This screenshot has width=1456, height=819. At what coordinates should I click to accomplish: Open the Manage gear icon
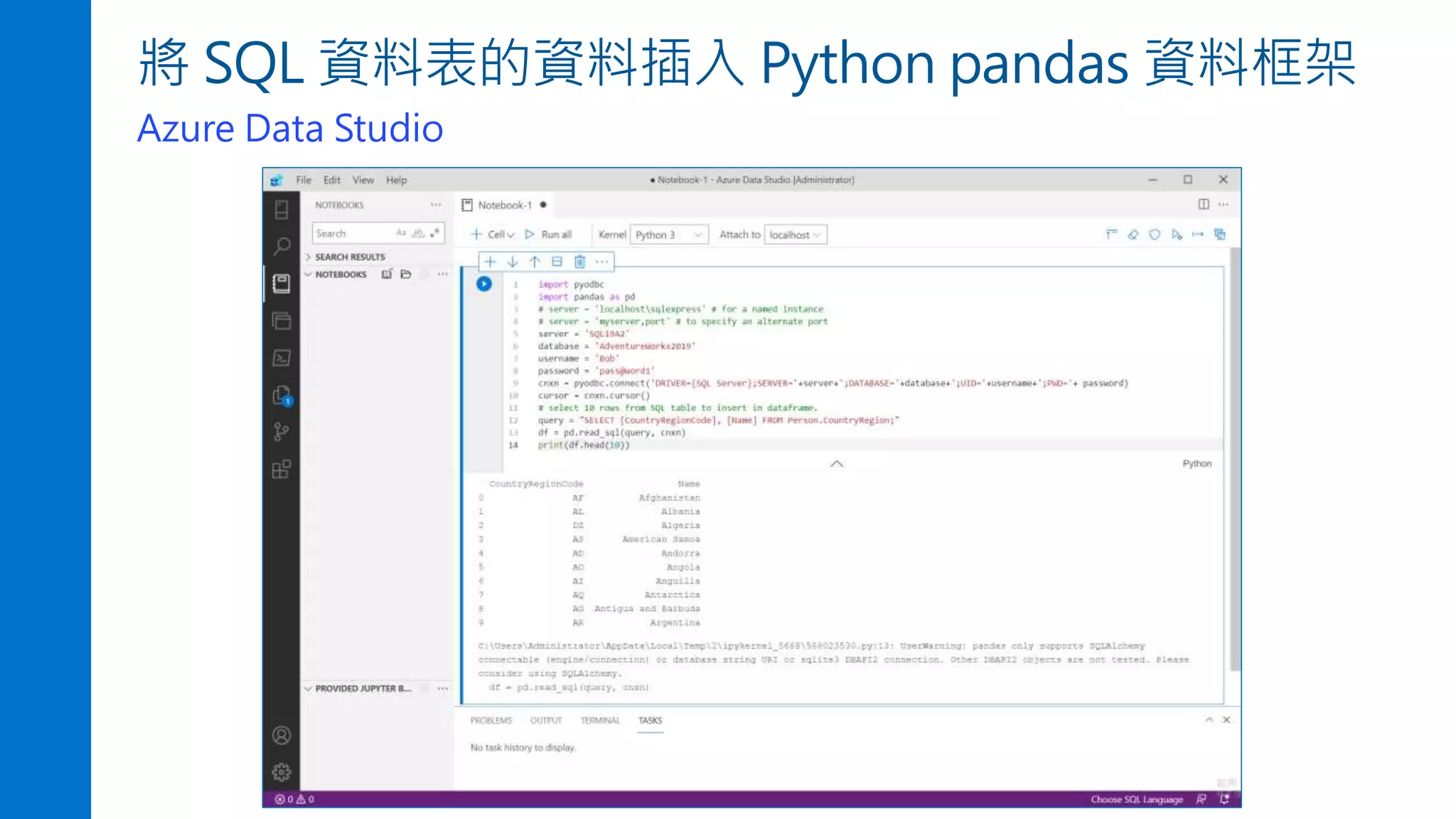coord(282,772)
